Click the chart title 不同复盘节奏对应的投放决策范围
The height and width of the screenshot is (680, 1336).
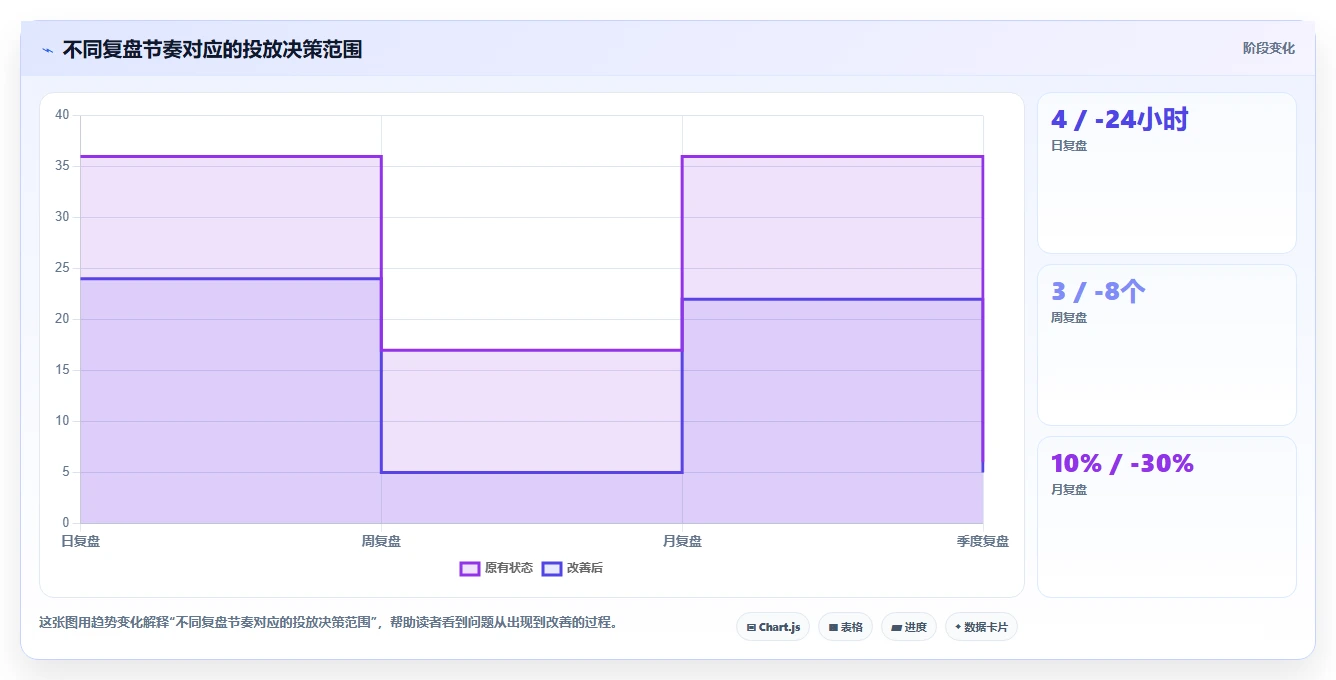(x=212, y=49)
